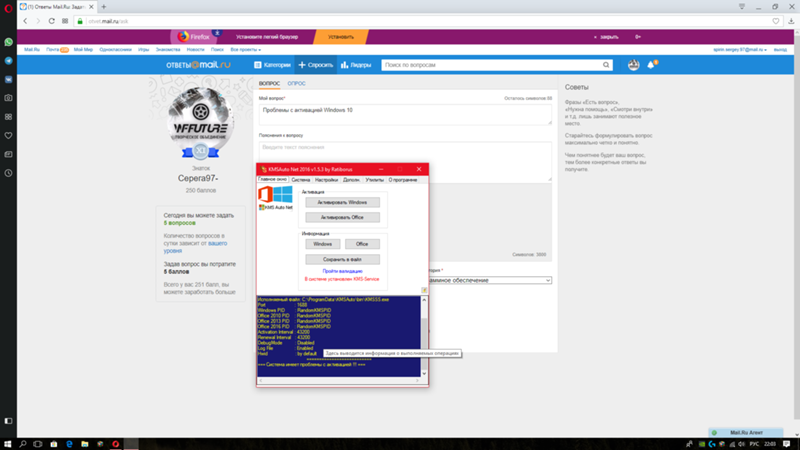
Task: Click the KMS Auto Net logo image
Action: (276, 198)
